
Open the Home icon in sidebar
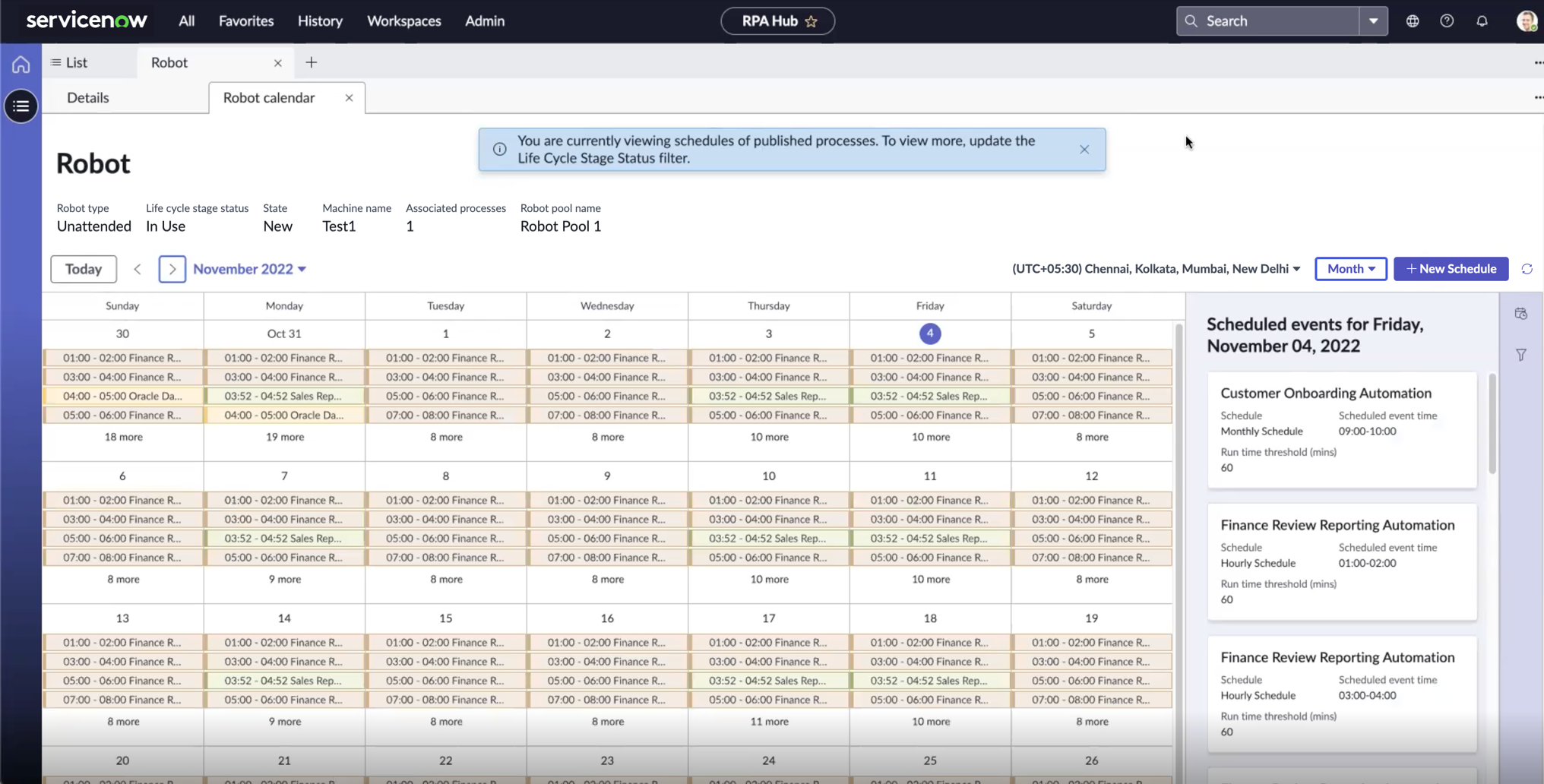(21, 65)
